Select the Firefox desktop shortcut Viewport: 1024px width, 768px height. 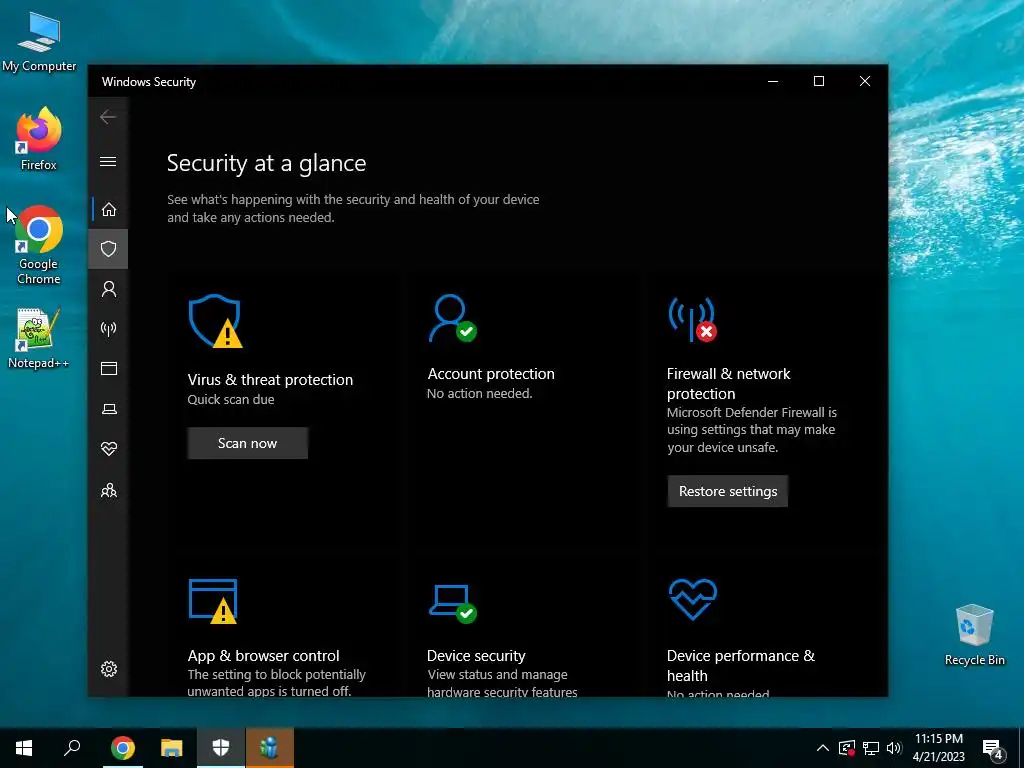click(x=39, y=139)
